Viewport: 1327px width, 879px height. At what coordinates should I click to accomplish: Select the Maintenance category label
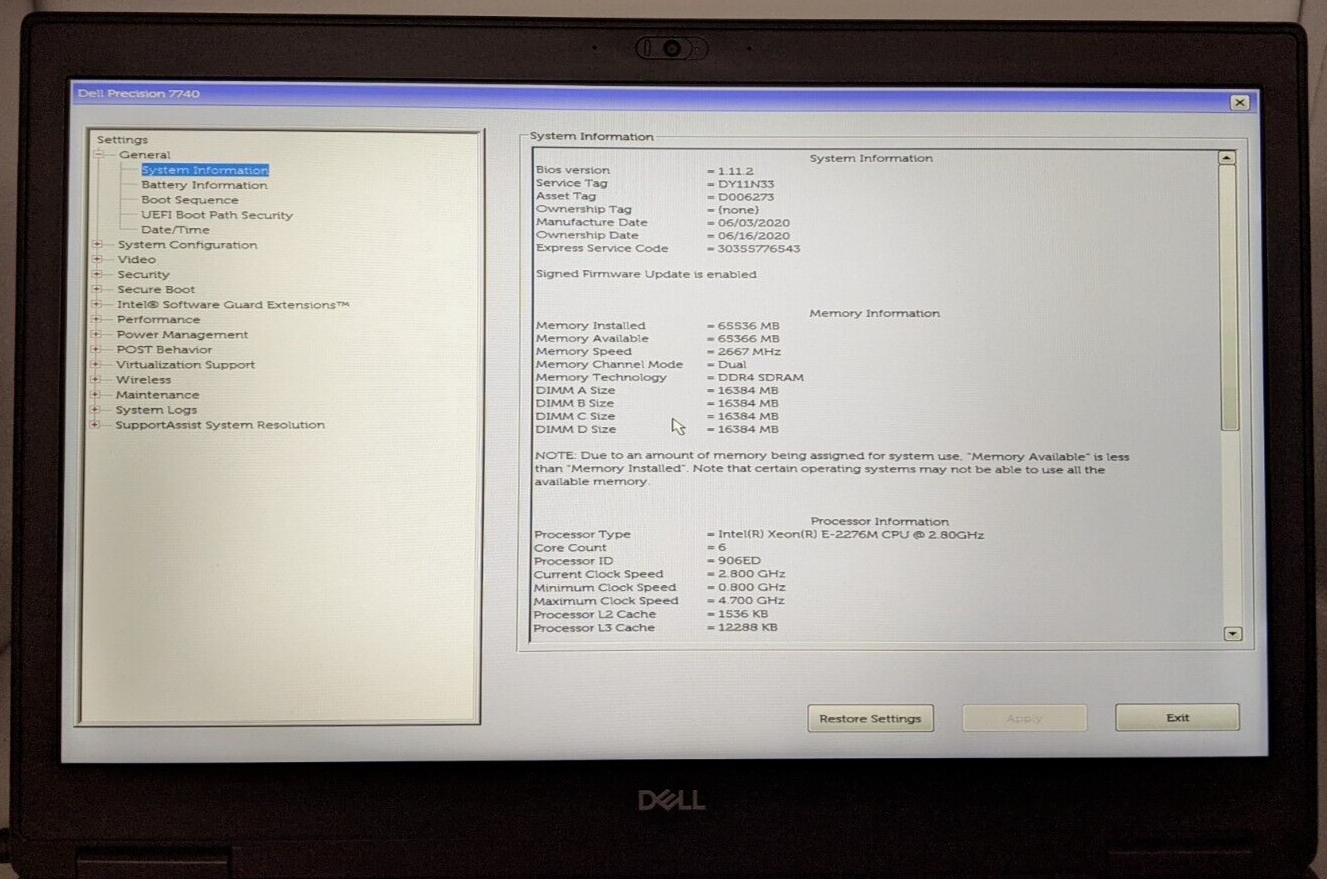click(x=157, y=395)
